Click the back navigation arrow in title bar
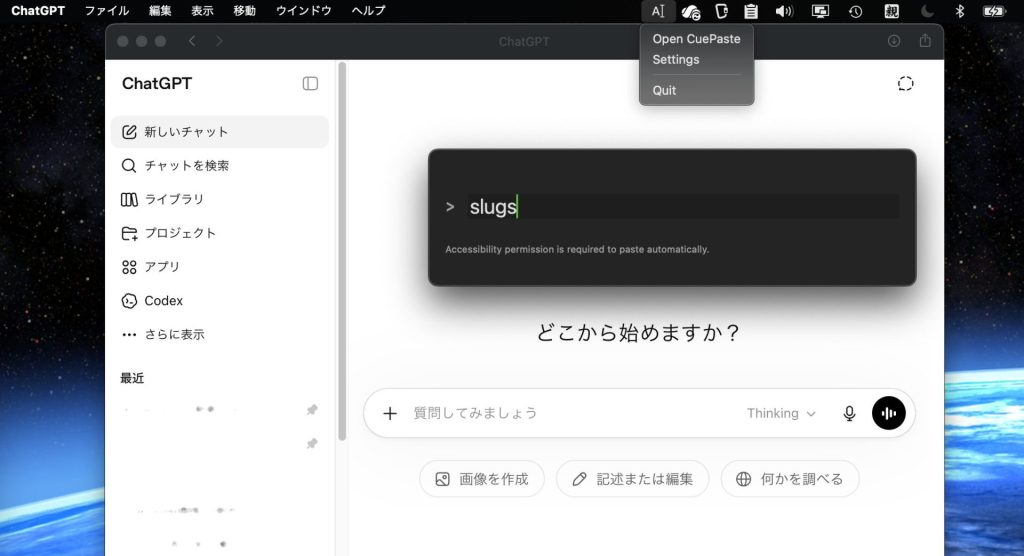 [x=192, y=41]
